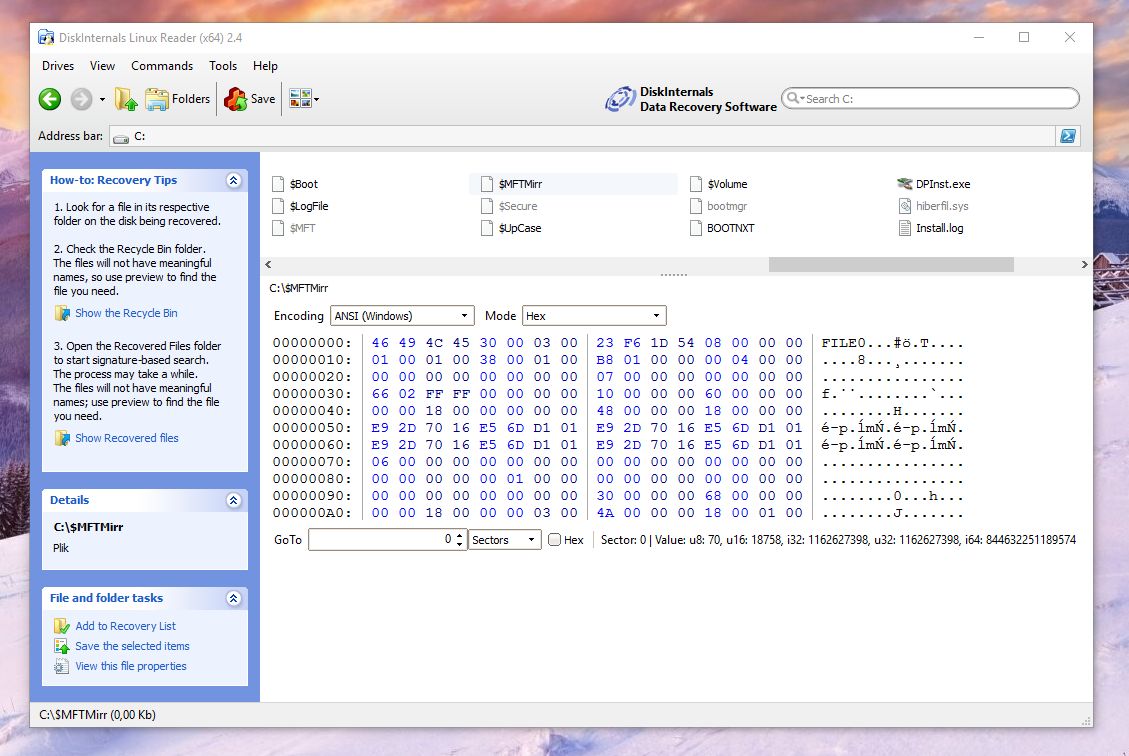Click the Add to Recovery List icon
Screen dimensions: 1129x756
point(62,626)
